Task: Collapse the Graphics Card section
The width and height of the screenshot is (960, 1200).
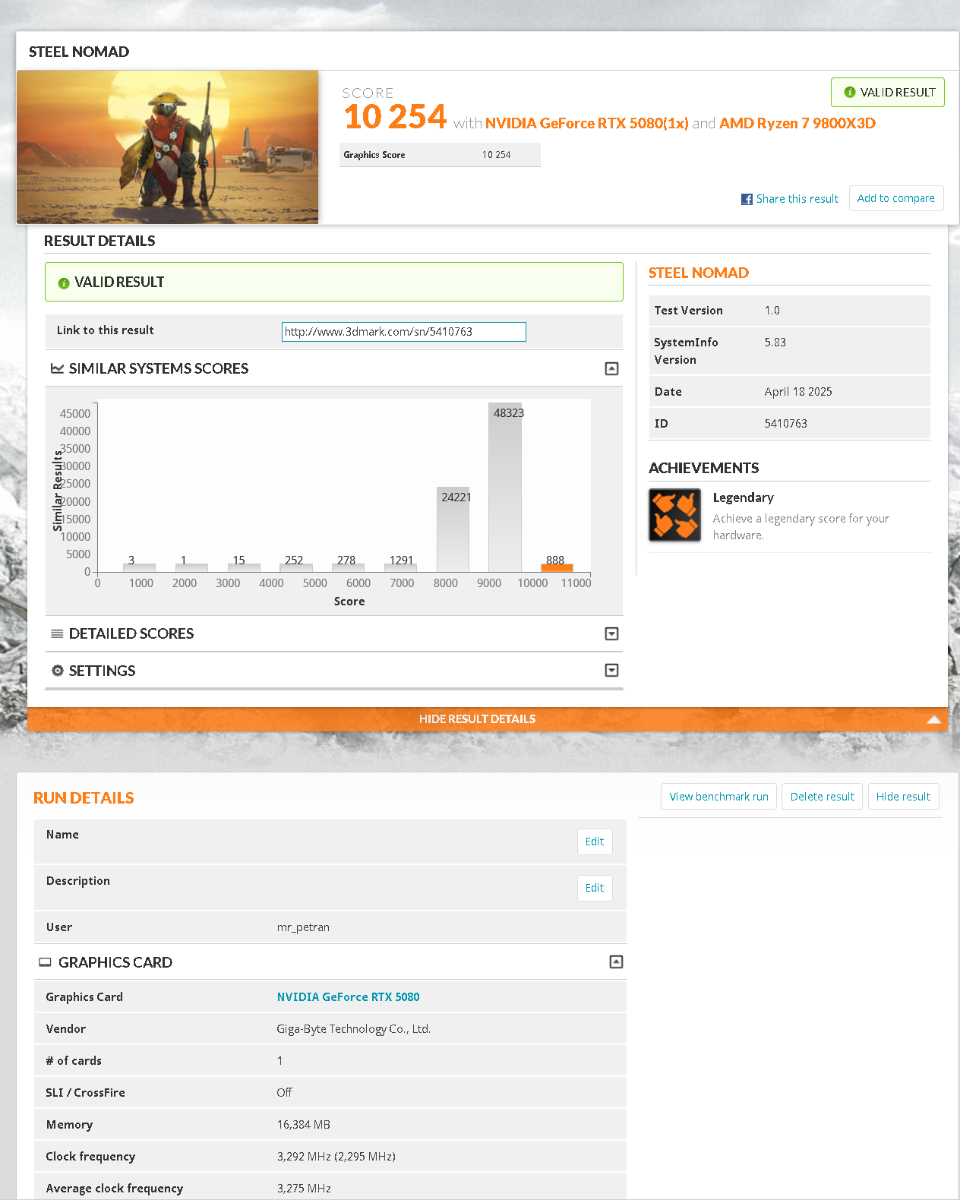Action: tap(616, 962)
